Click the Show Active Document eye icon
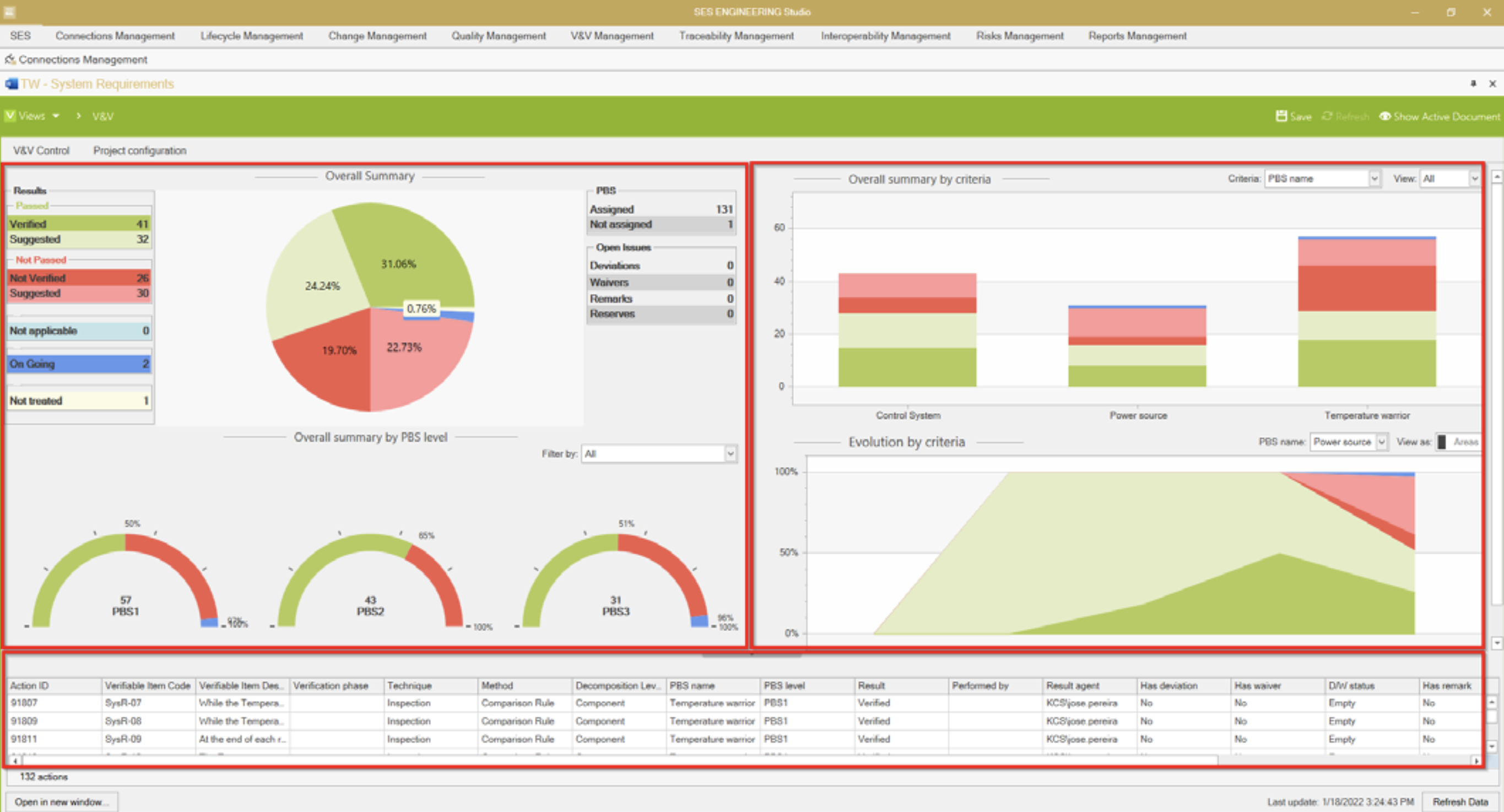1504x812 pixels. pos(1384,116)
